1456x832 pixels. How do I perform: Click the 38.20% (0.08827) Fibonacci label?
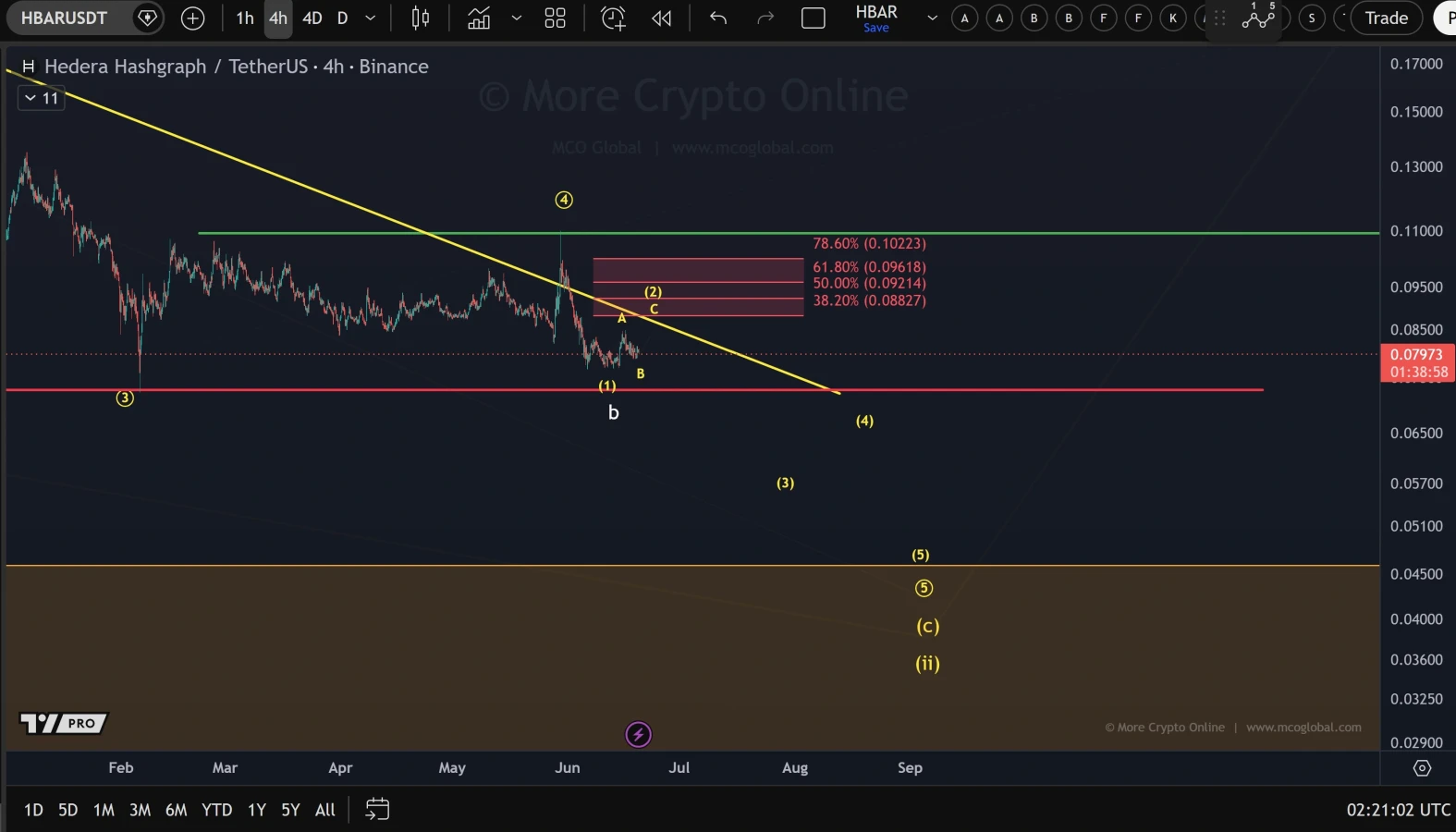point(869,300)
